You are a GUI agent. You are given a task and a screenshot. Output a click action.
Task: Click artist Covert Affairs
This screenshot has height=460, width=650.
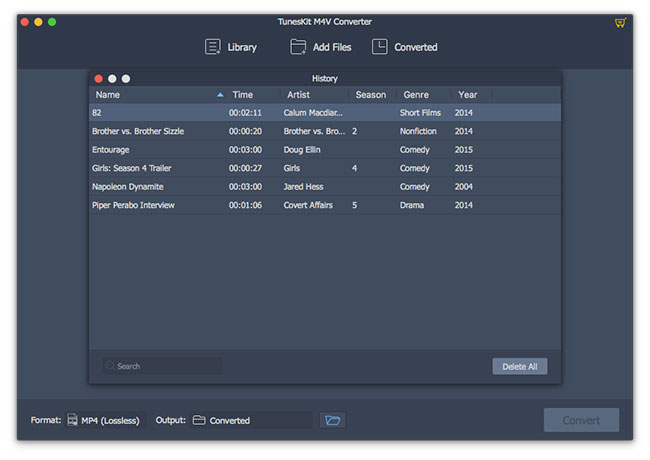(308, 205)
